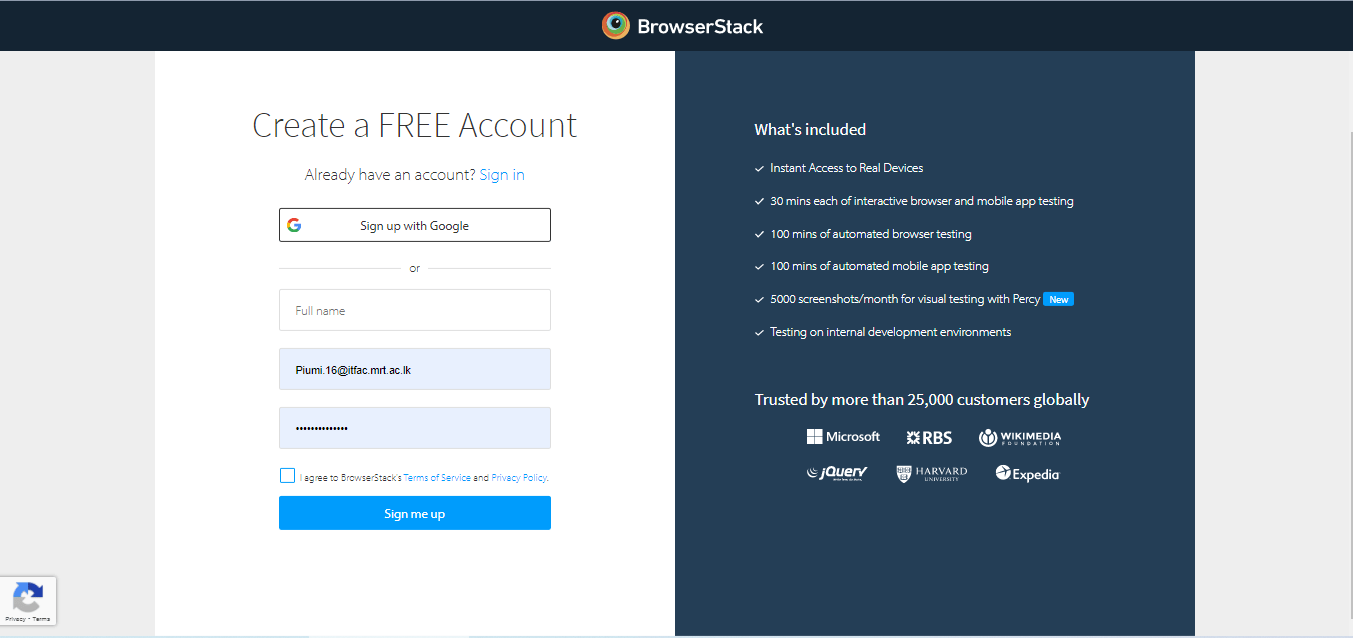This screenshot has width=1353, height=638.
Task: Click 'Instant Access to Real Devices' text
Action: 846,168
